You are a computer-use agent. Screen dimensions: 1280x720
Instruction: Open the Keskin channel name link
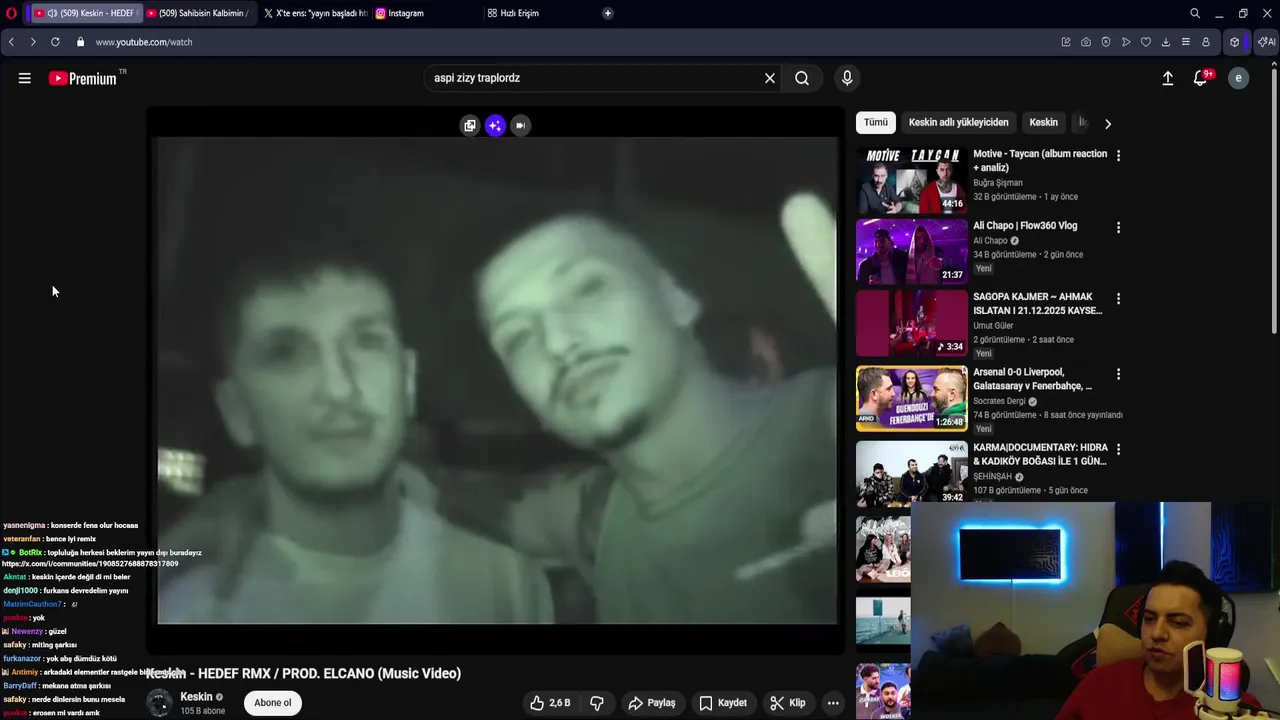click(x=196, y=697)
